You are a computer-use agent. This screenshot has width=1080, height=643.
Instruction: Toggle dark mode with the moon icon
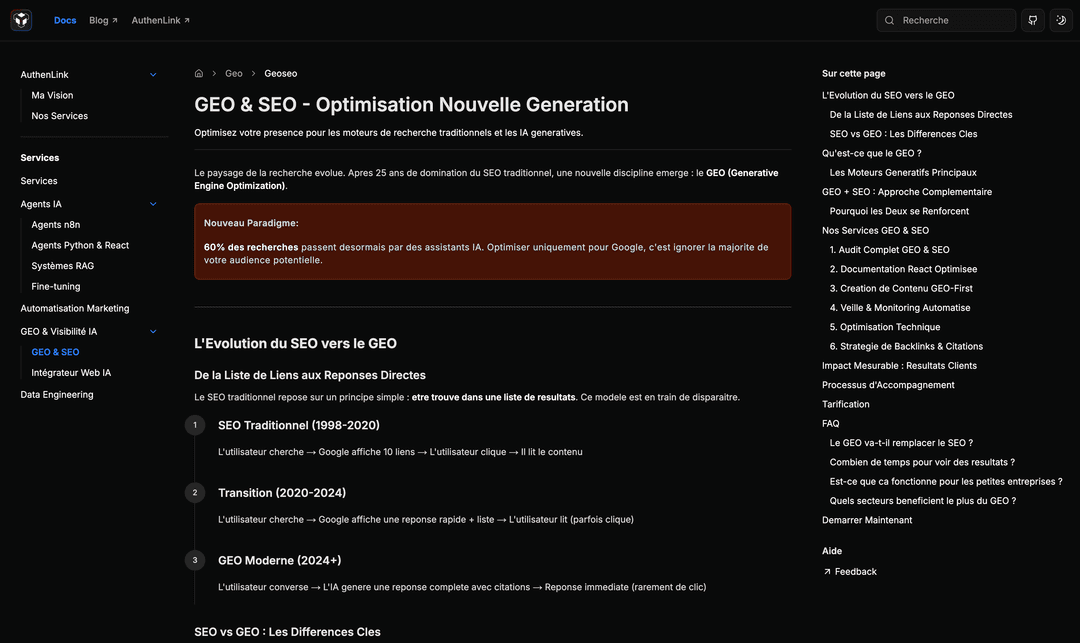point(1061,20)
